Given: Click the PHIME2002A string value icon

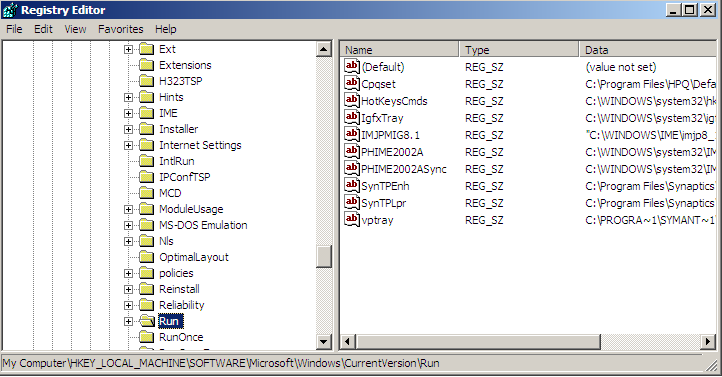Looking at the screenshot, I should [352, 151].
